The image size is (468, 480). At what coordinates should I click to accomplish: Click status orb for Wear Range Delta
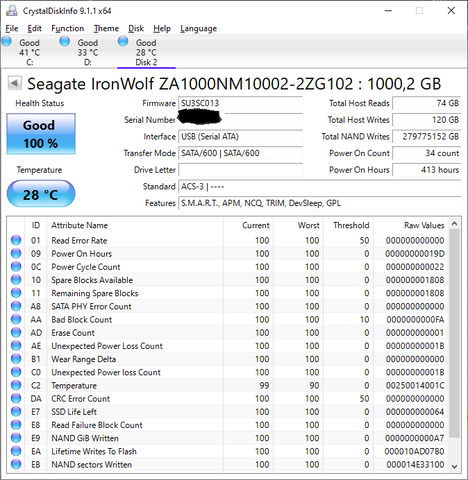(16, 359)
